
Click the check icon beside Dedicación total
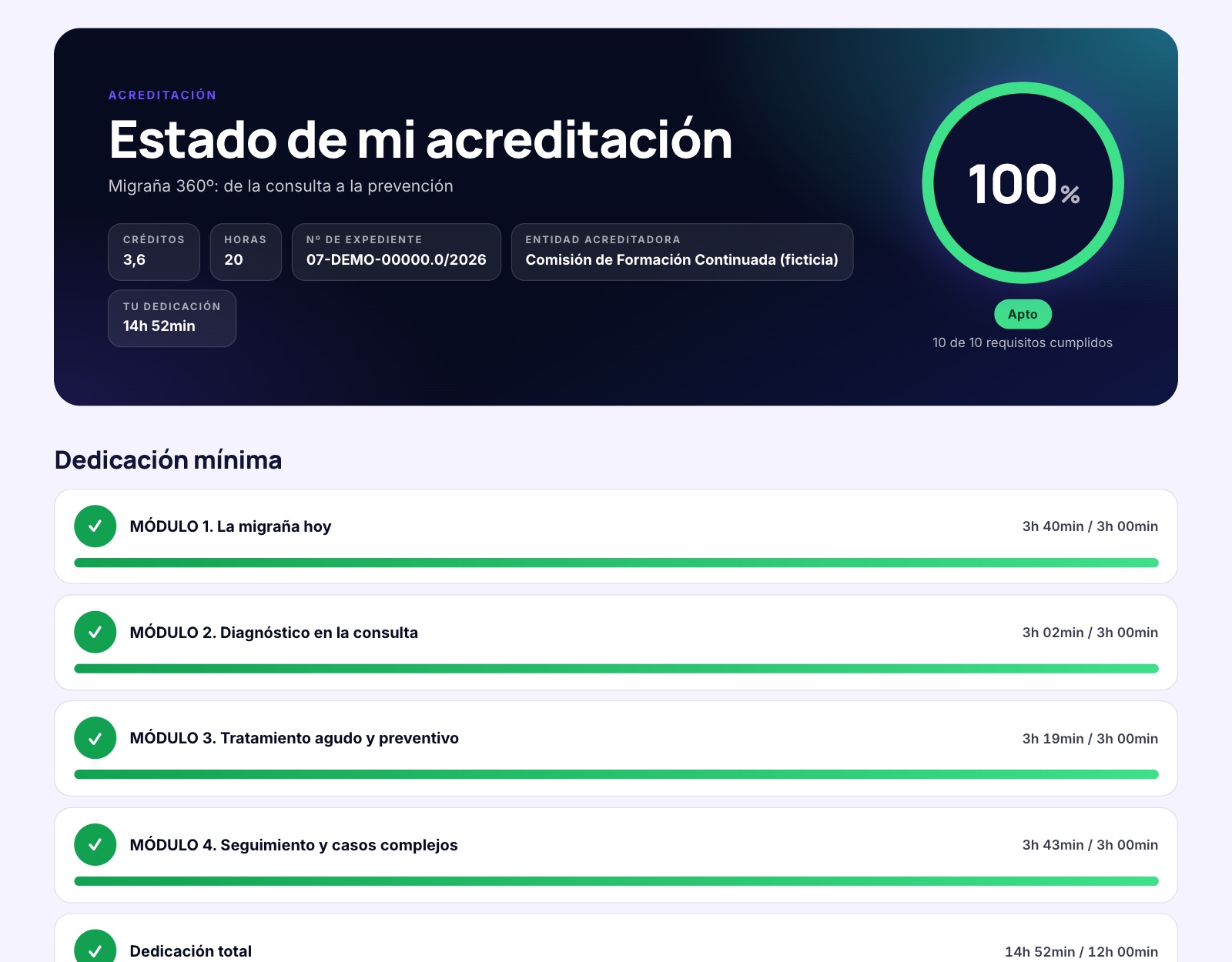click(x=95, y=947)
